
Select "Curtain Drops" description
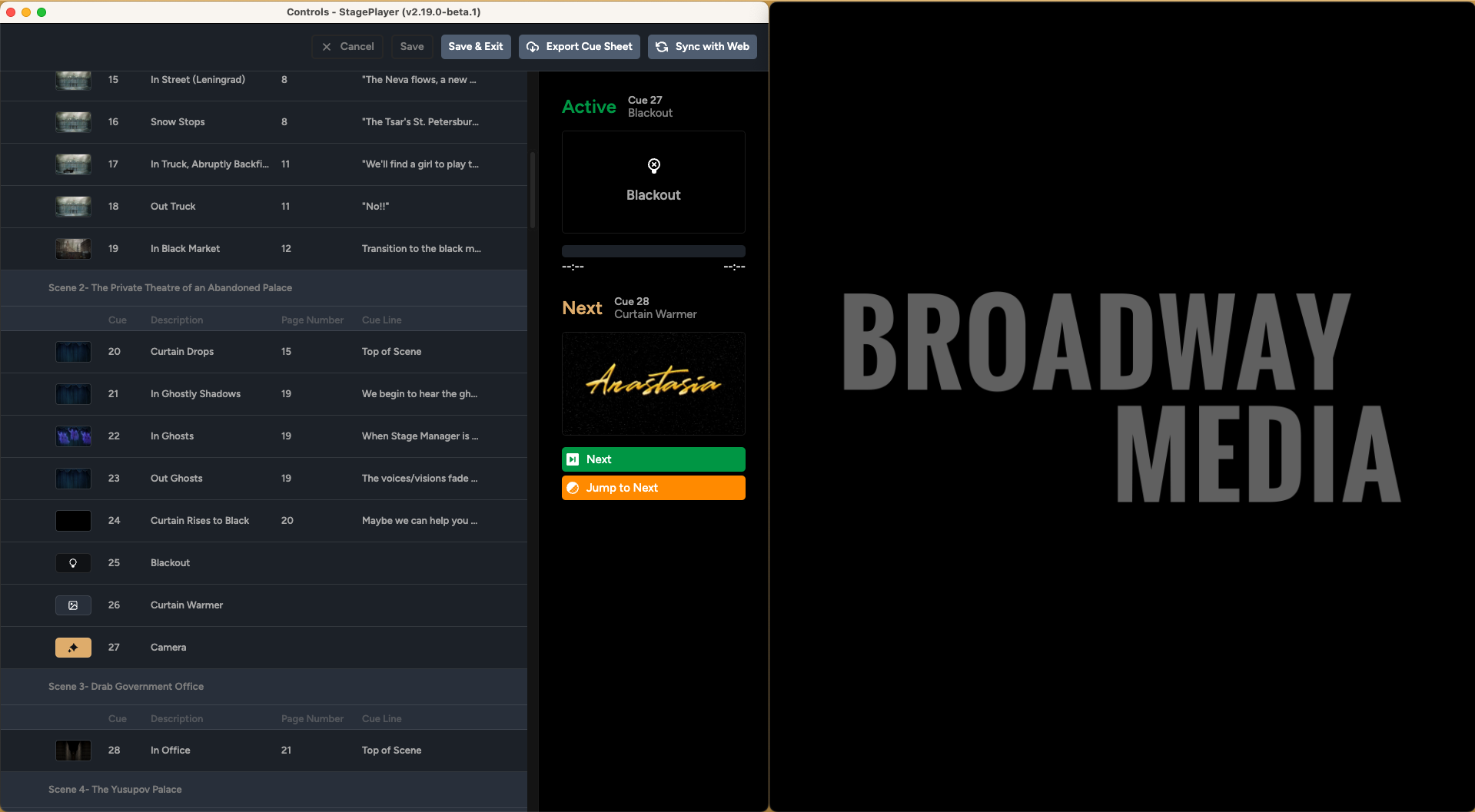pos(182,352)
